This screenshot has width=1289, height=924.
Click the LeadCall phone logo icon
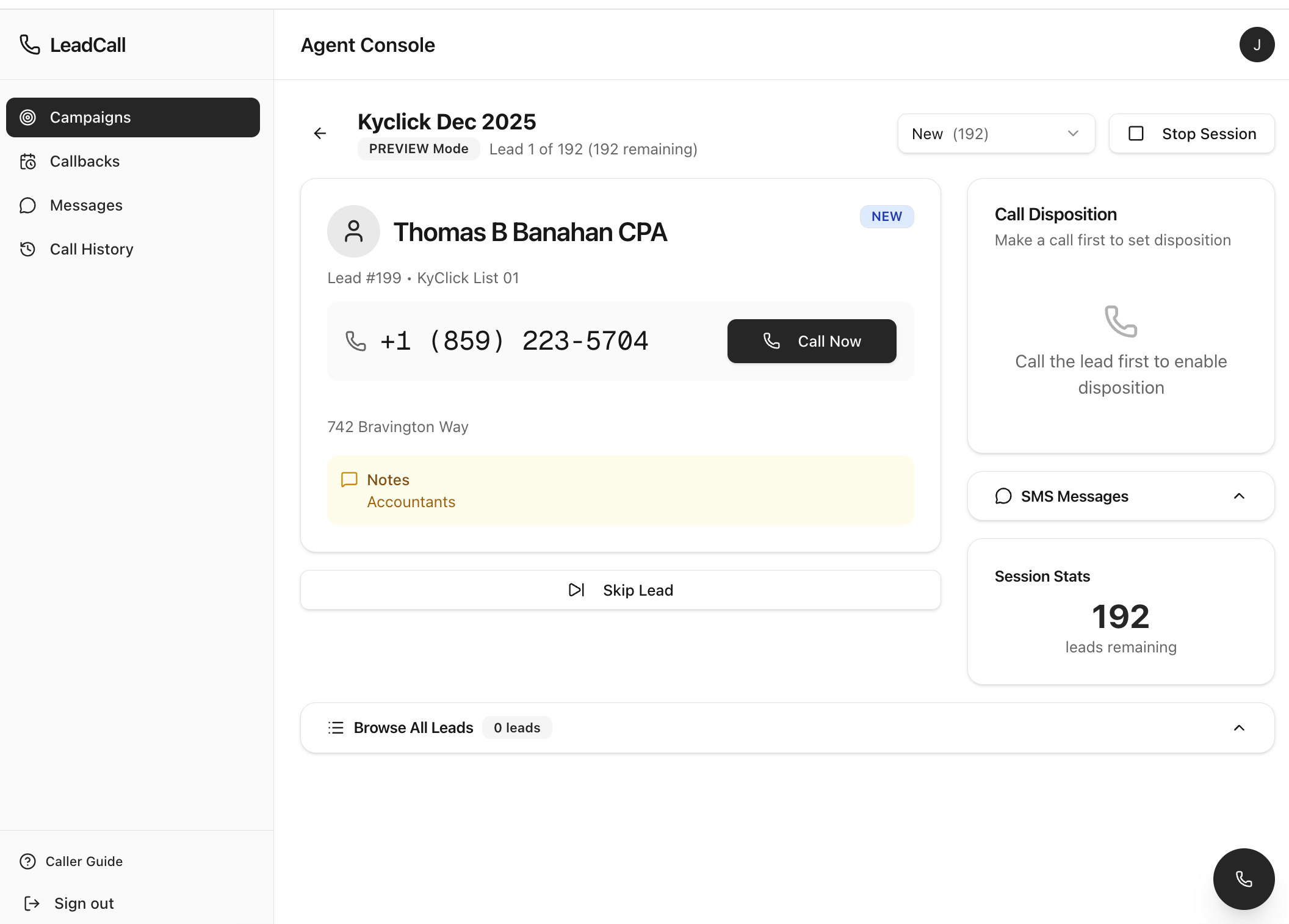coord(30,45)
